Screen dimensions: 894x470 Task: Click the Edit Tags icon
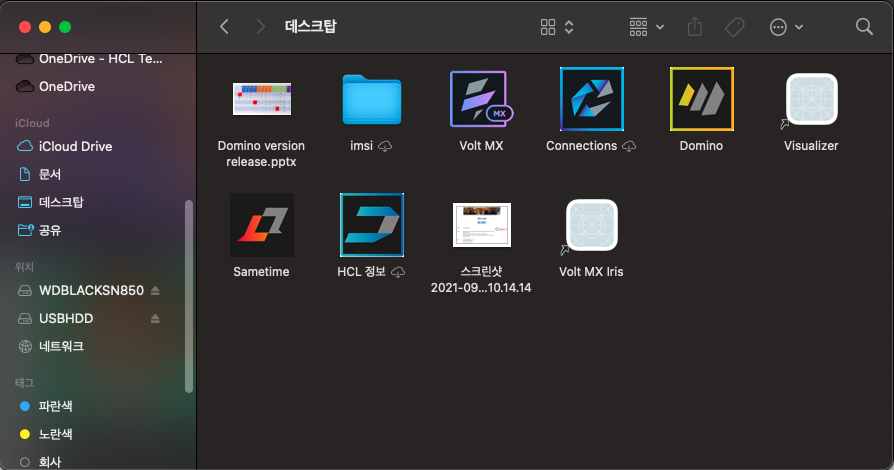(734, 27)
